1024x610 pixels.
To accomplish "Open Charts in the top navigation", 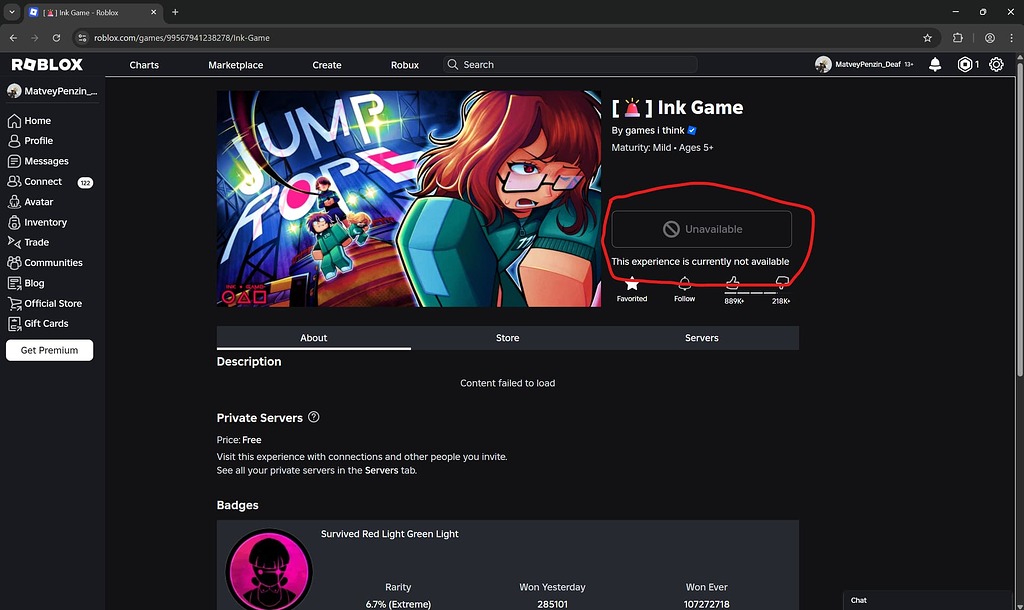I will point(144,65).
